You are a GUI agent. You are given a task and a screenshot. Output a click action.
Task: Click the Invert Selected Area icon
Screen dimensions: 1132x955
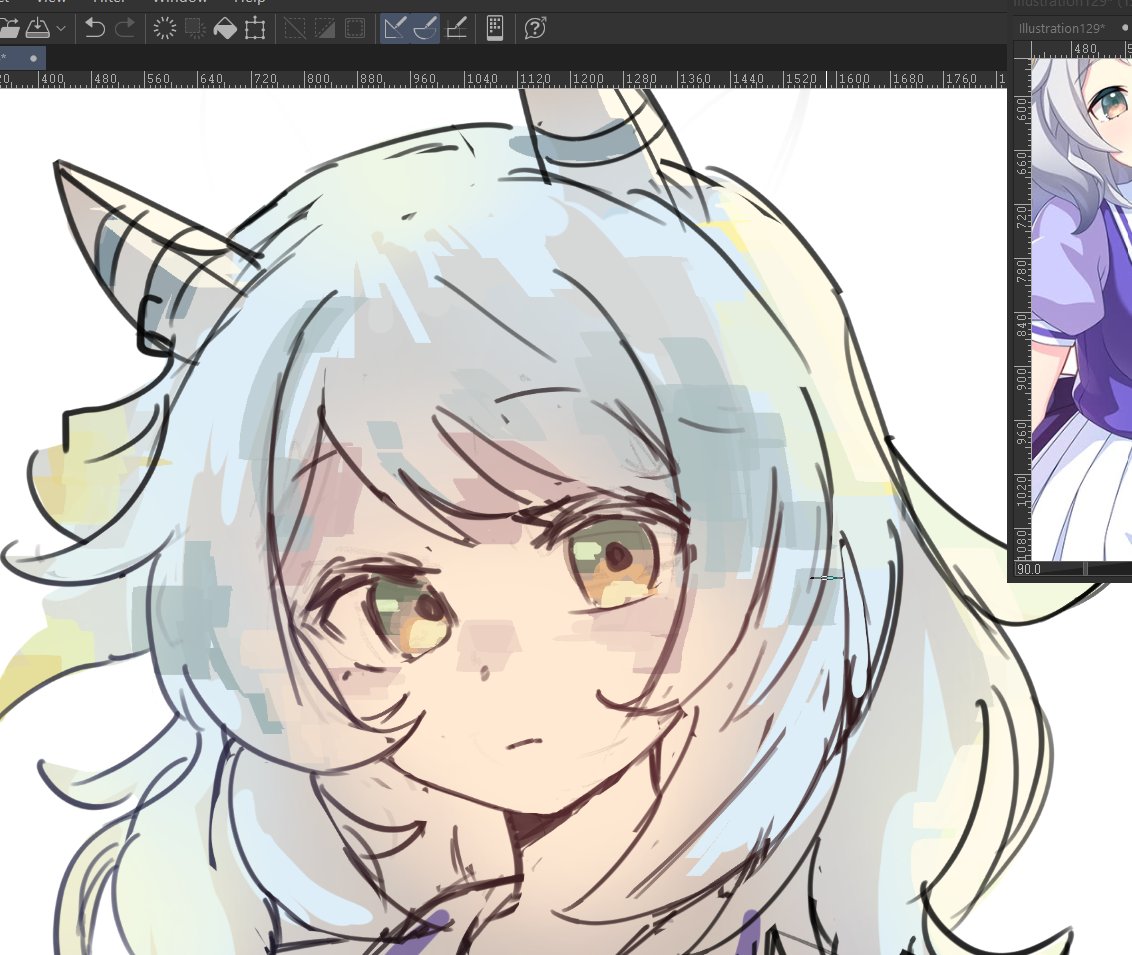point(325,28)
